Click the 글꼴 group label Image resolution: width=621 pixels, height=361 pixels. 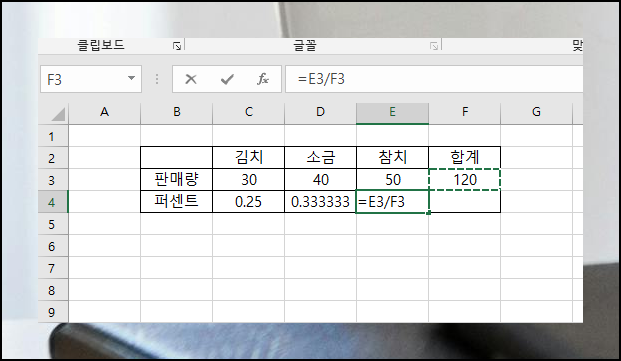click(305, 45)
